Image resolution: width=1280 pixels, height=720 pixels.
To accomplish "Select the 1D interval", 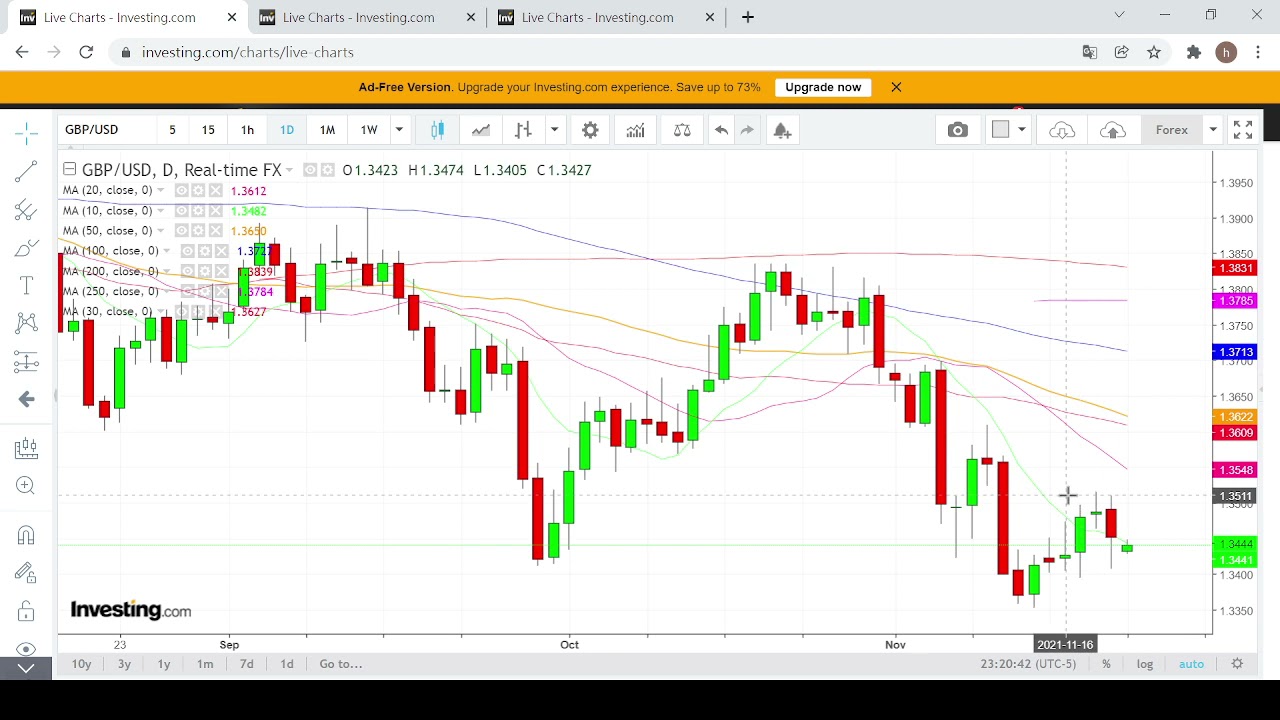I will pos(287,130).
